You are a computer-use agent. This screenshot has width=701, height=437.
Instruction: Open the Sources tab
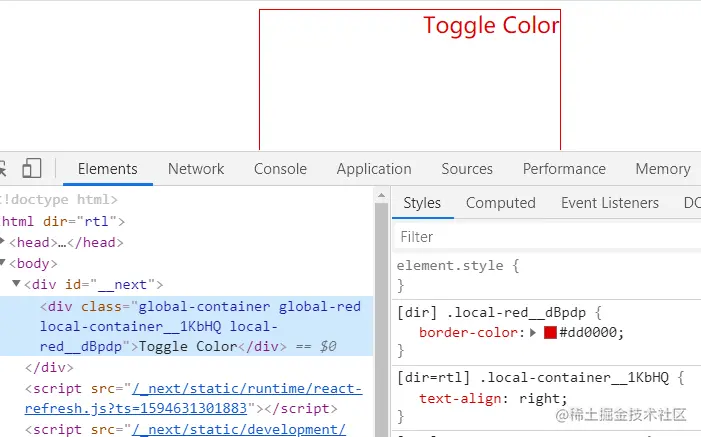pos(467,169)
